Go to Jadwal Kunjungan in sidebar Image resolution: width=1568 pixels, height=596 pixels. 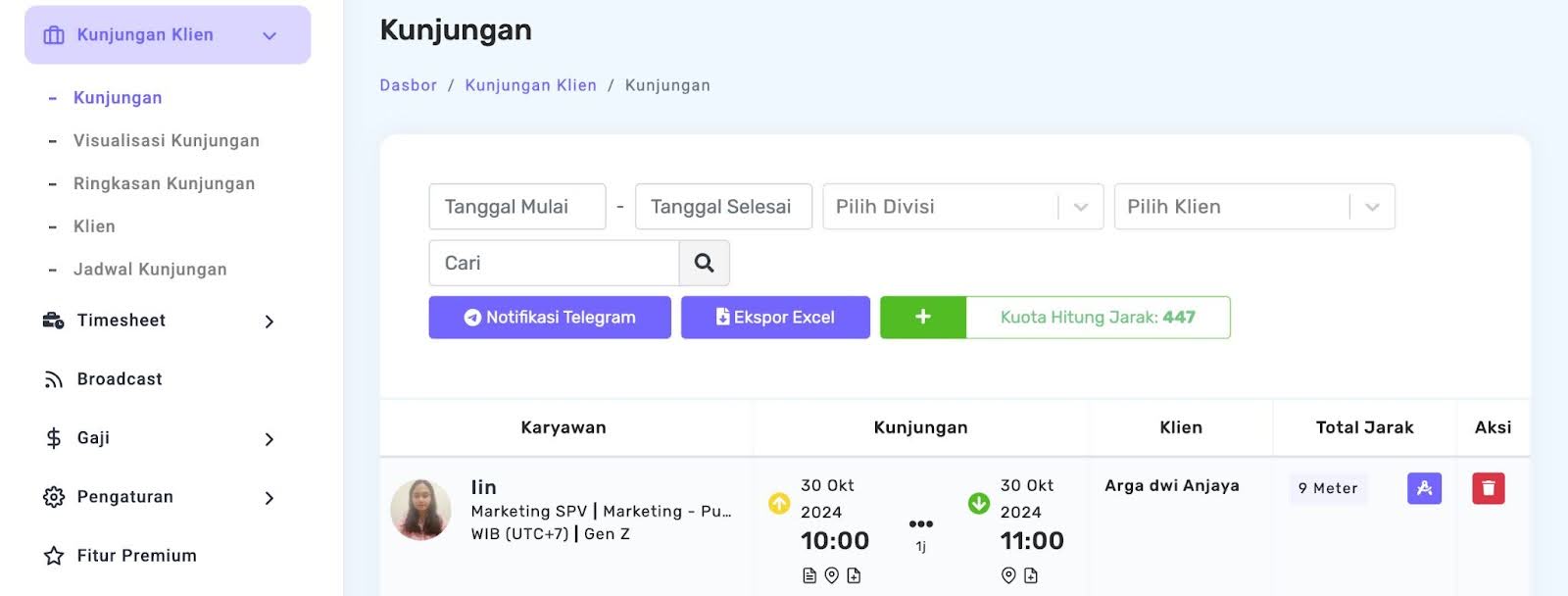(x=149, y=269)
